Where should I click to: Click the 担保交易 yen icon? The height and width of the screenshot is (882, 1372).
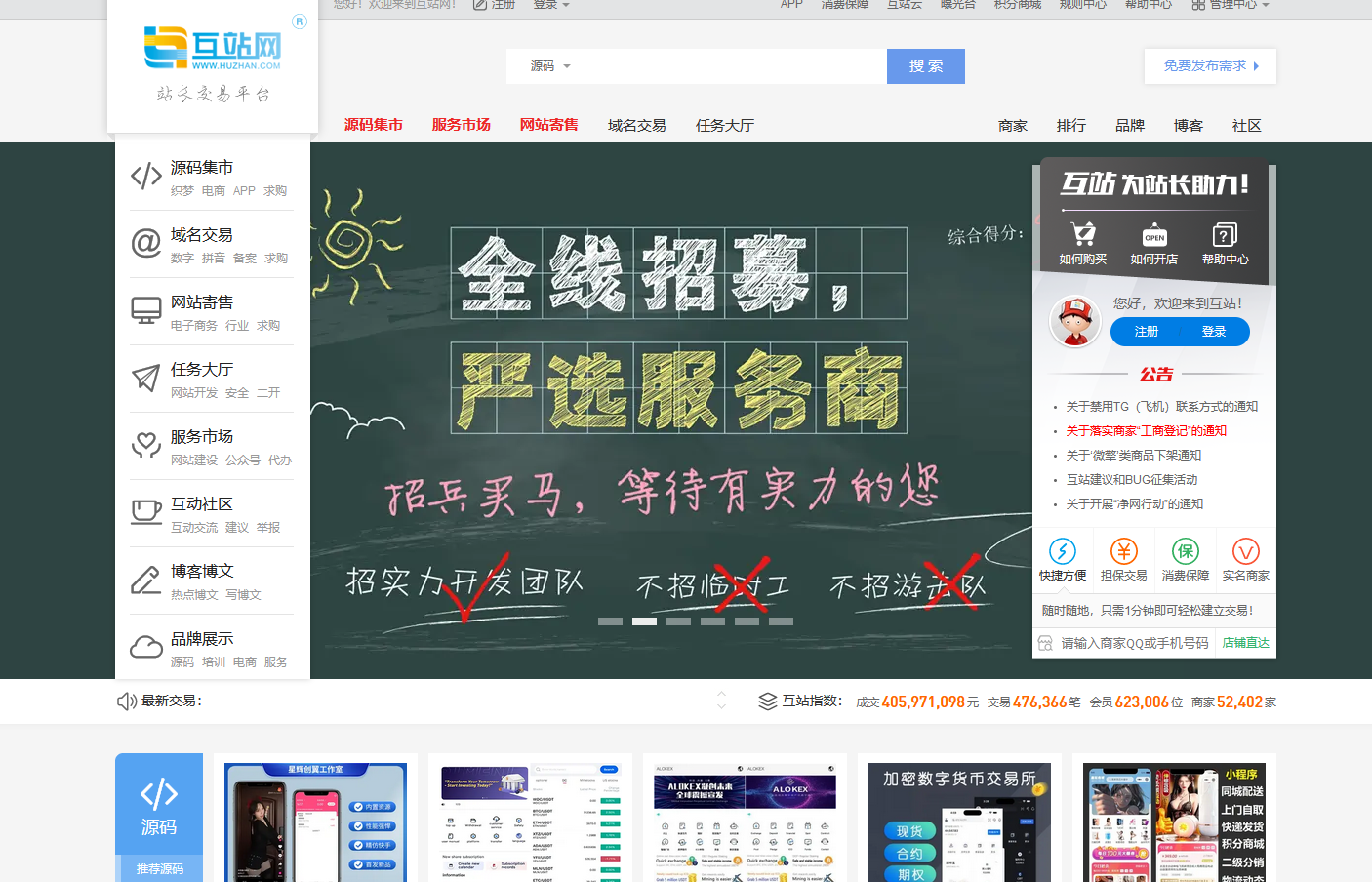tap(1124, 551)
